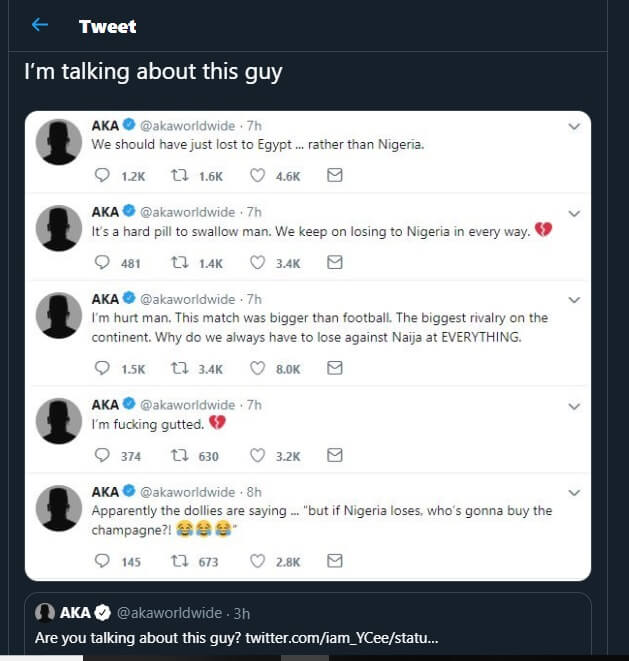Screen dimensions: 629x661
Task: Retweet the 'dollies are saying' tweet
Action: pos(181,561)
